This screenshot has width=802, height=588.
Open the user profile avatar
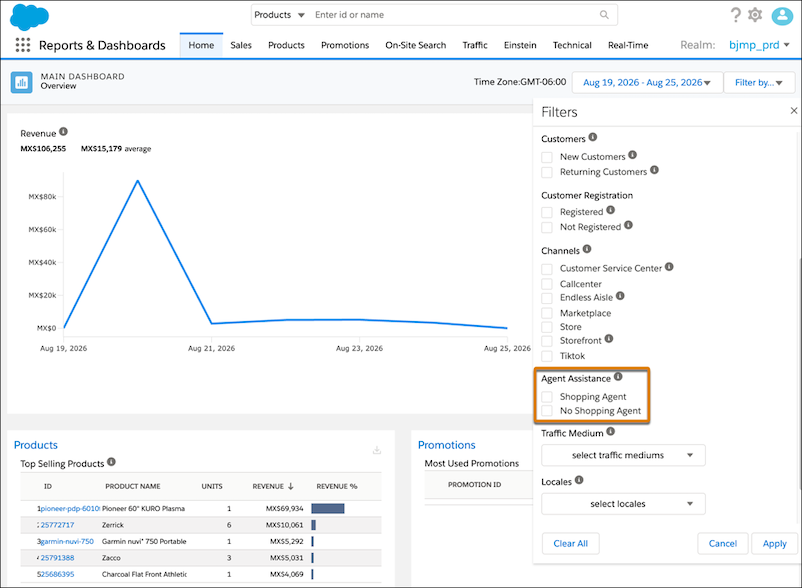click(x=782, y=16)
